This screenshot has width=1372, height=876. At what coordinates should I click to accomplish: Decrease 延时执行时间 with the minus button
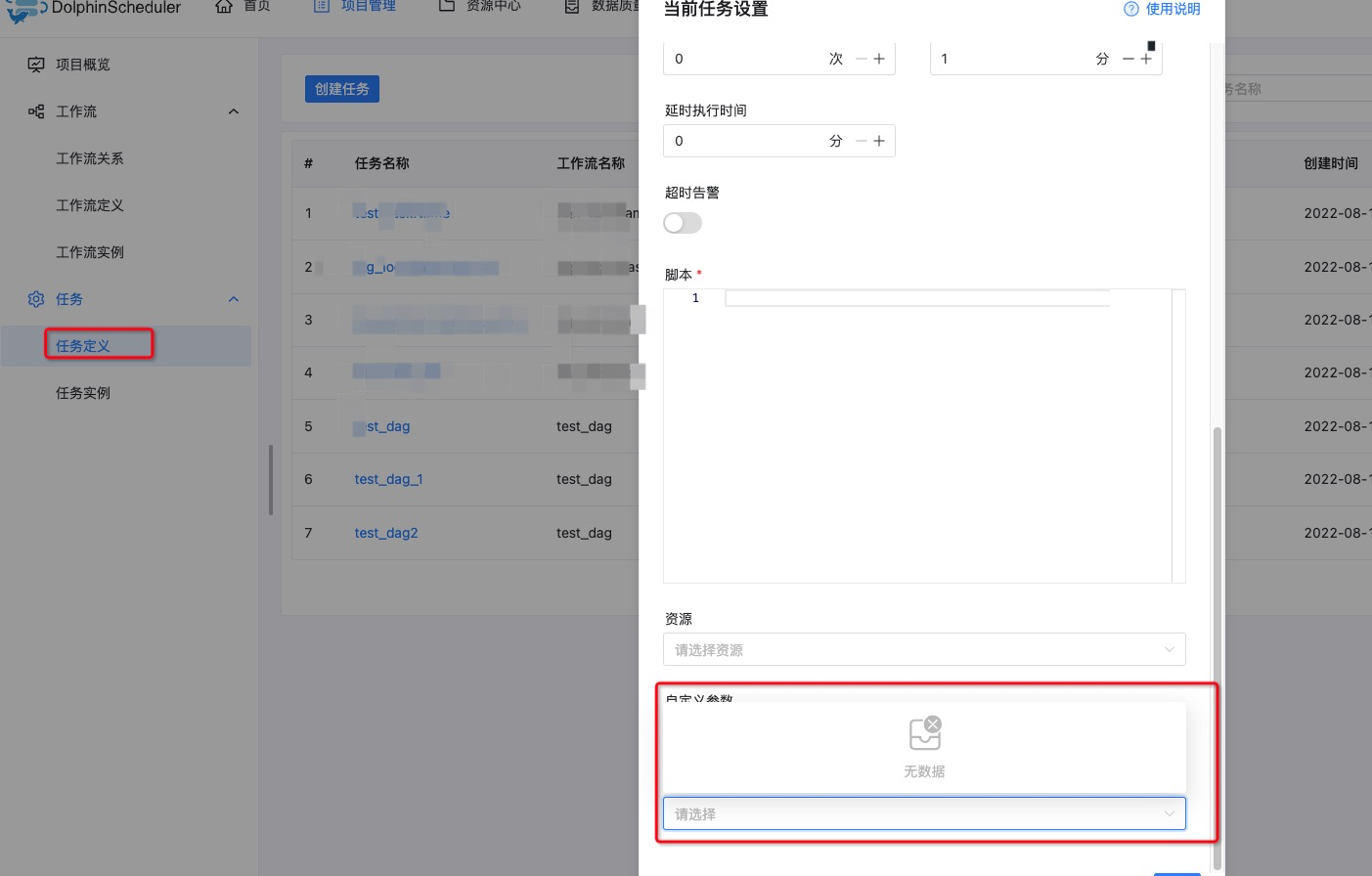coord(862,141)
